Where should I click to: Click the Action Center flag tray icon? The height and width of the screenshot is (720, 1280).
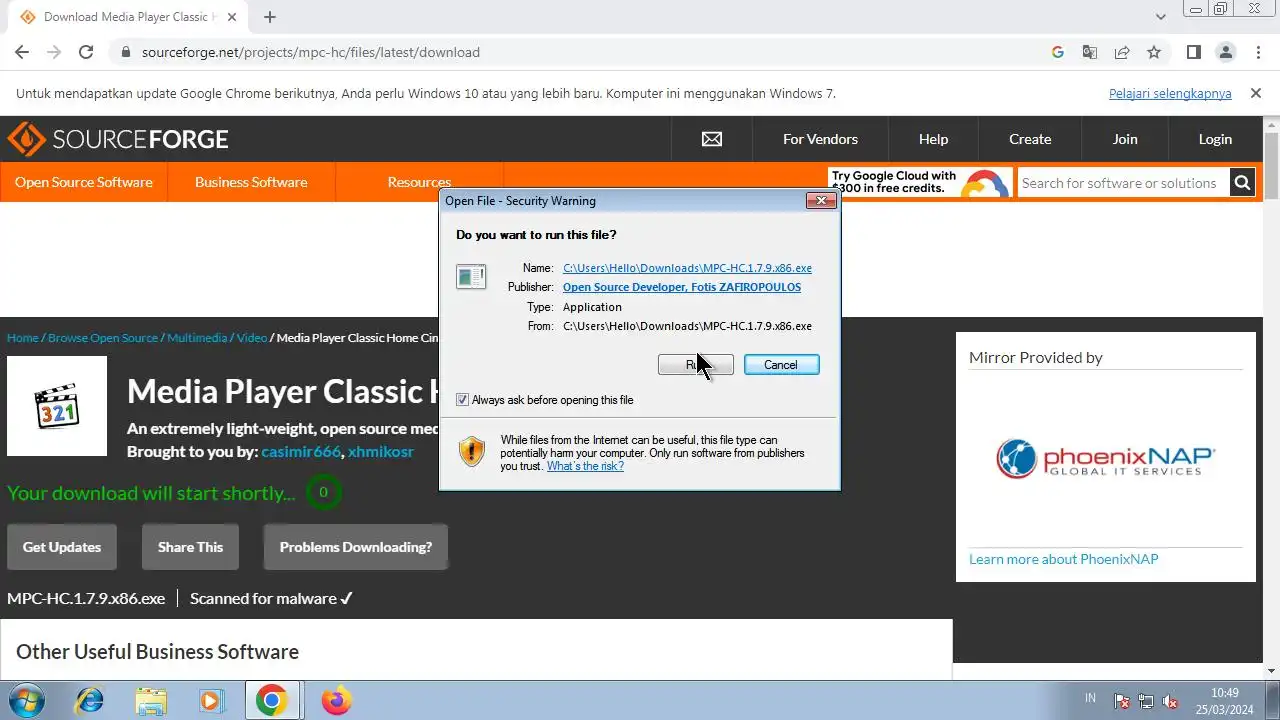pos(1122,701)
